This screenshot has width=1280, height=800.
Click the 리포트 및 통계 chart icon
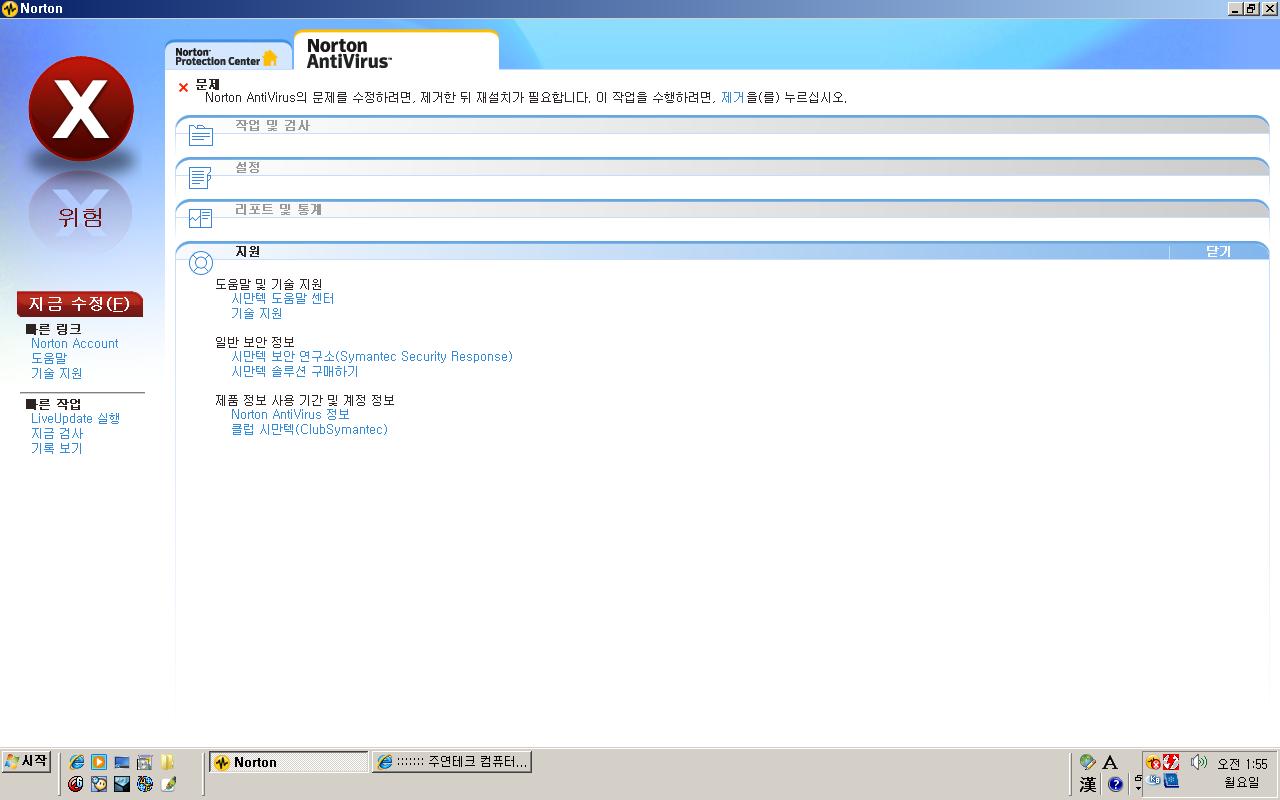(201, 218)
